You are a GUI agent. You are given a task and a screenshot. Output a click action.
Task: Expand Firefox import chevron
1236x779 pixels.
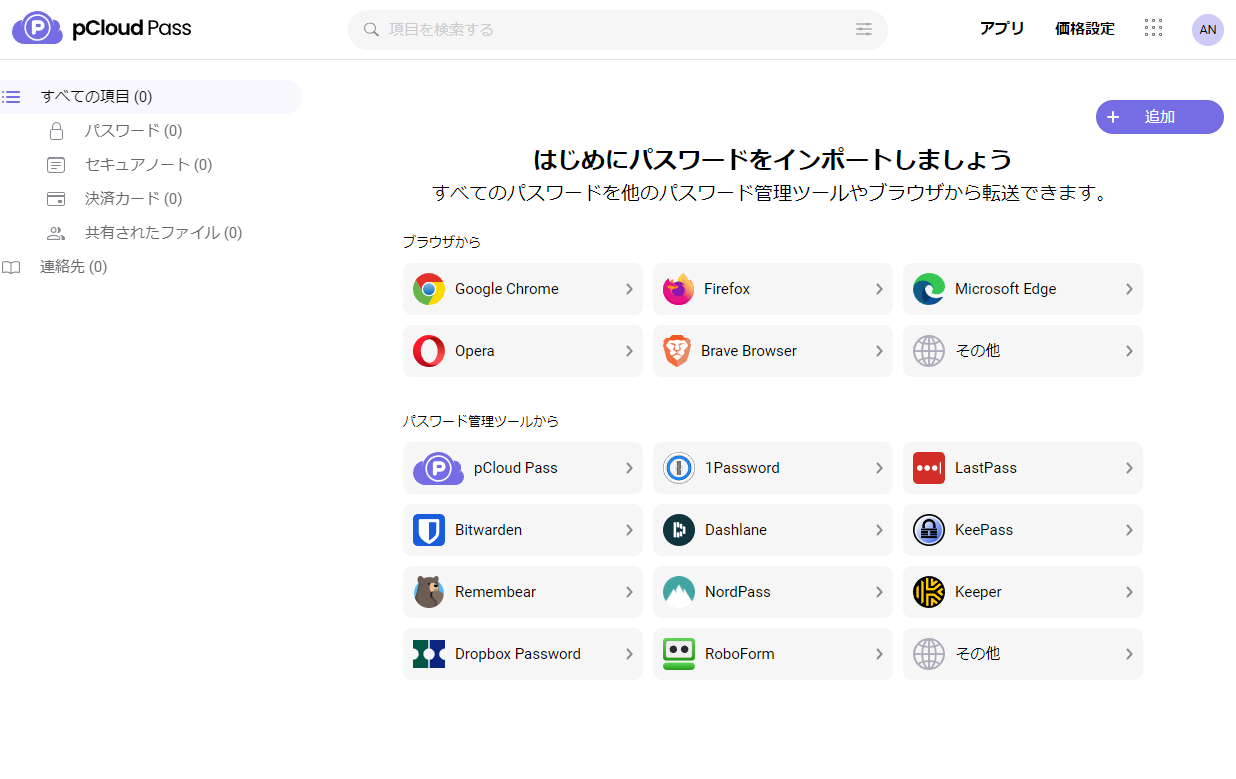pyautogui.click(x=879, y=289)
